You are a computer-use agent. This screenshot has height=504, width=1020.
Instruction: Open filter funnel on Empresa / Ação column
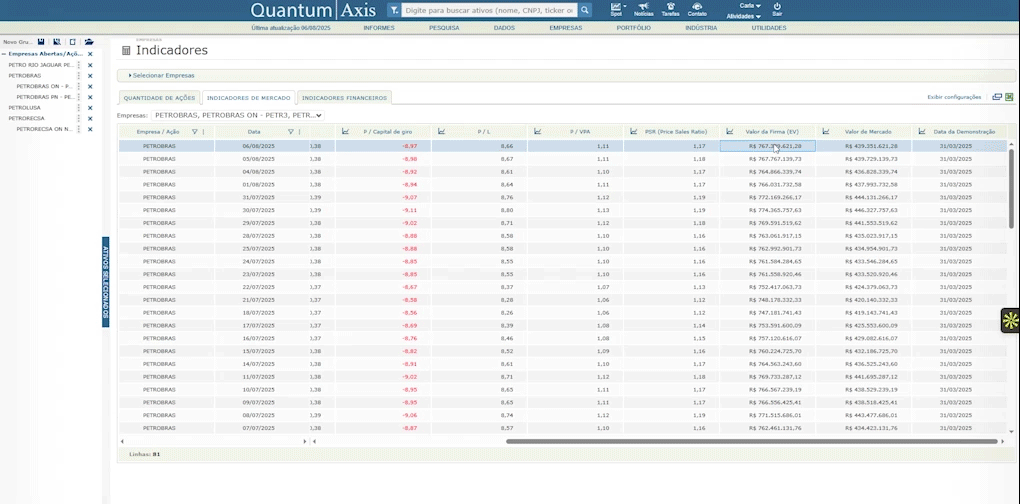(x=195, y=131)
